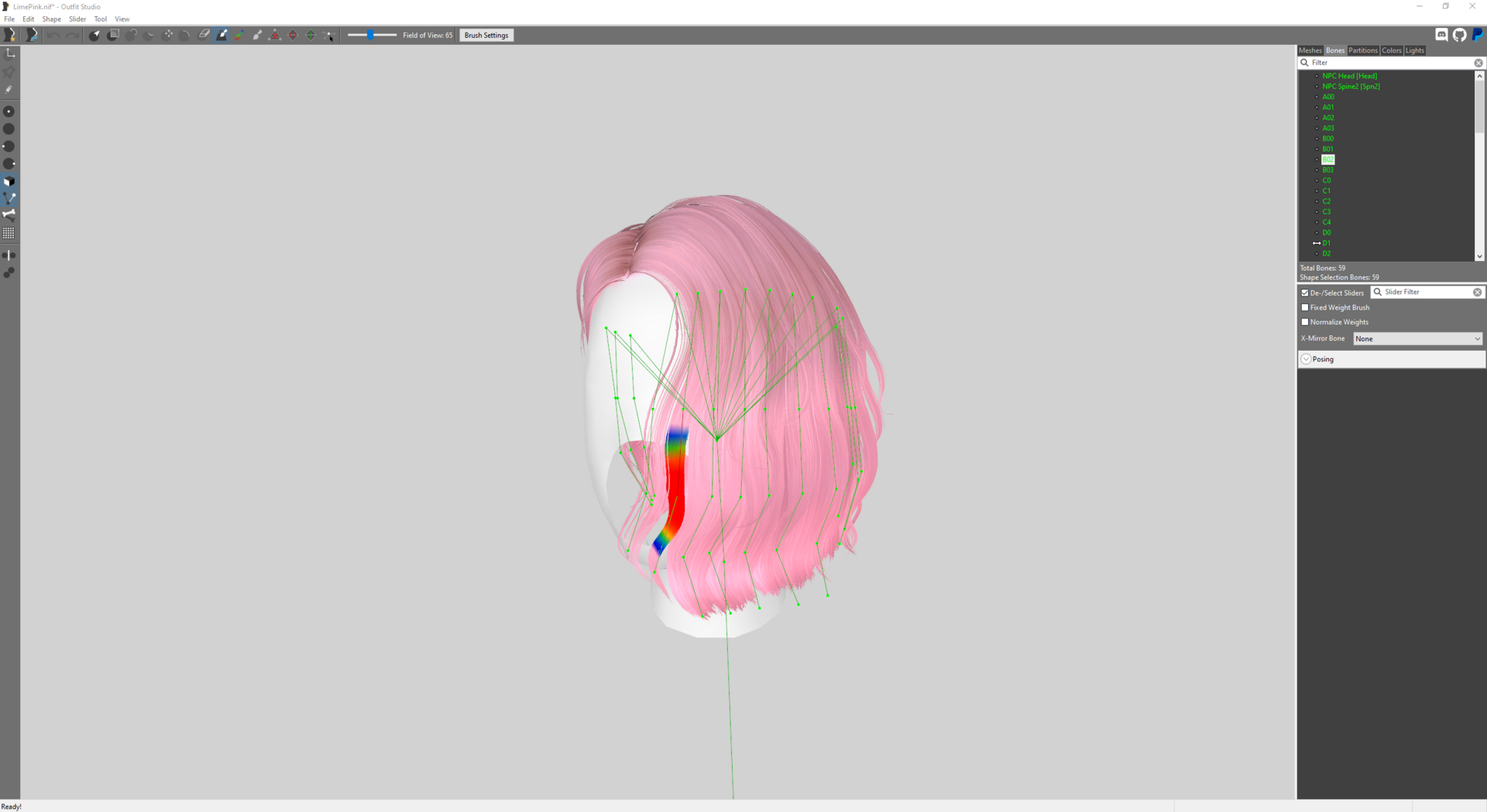The width and height of the screenshot is (1487, 812).
Task: Open the Shape menu
Action: 52,19
